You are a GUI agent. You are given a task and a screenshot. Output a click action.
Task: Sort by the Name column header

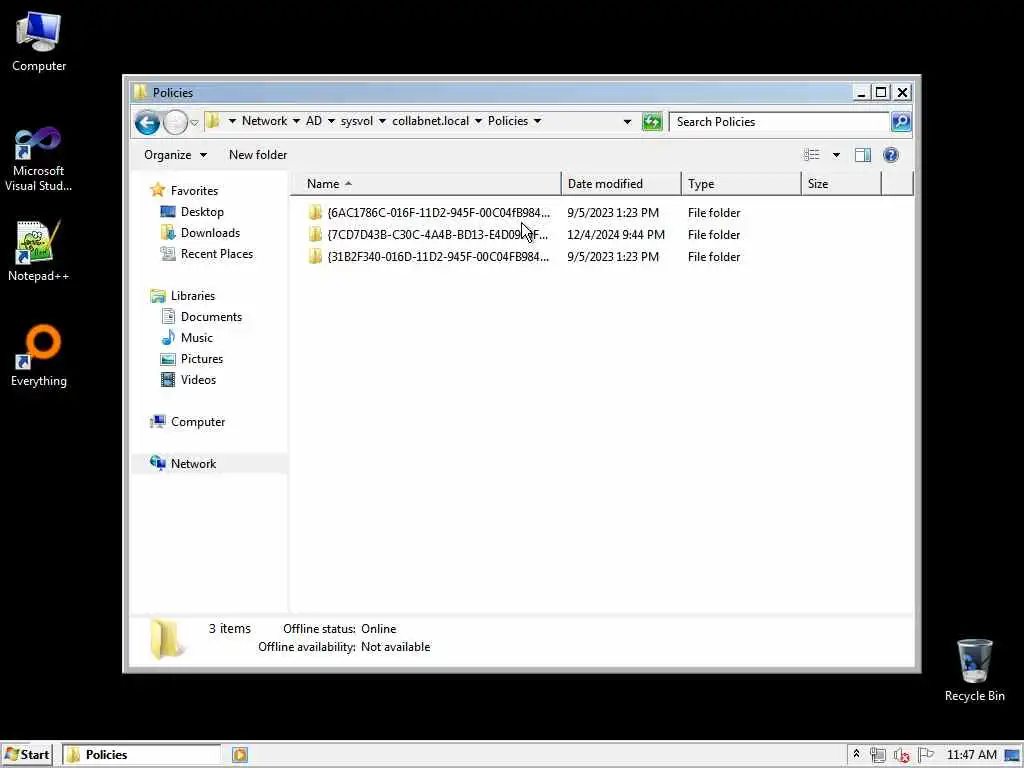(425, 184)
